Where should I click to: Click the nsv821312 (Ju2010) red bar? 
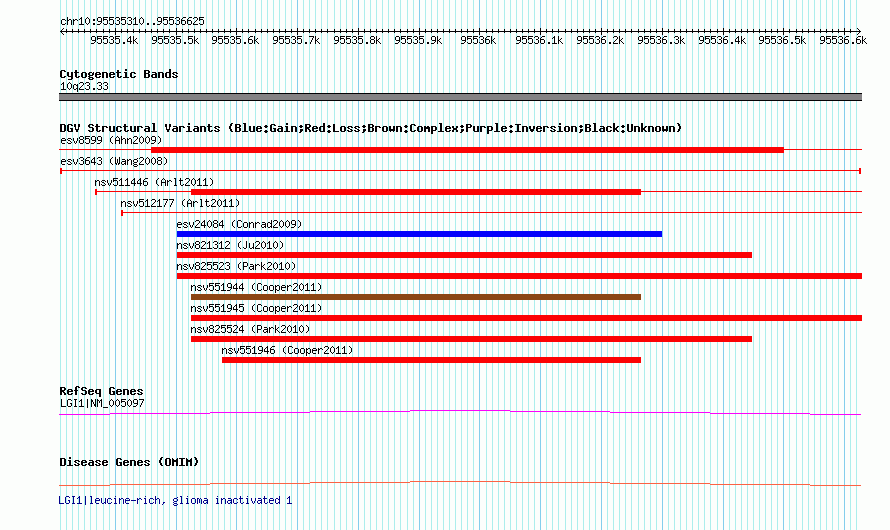click(464, 255)
